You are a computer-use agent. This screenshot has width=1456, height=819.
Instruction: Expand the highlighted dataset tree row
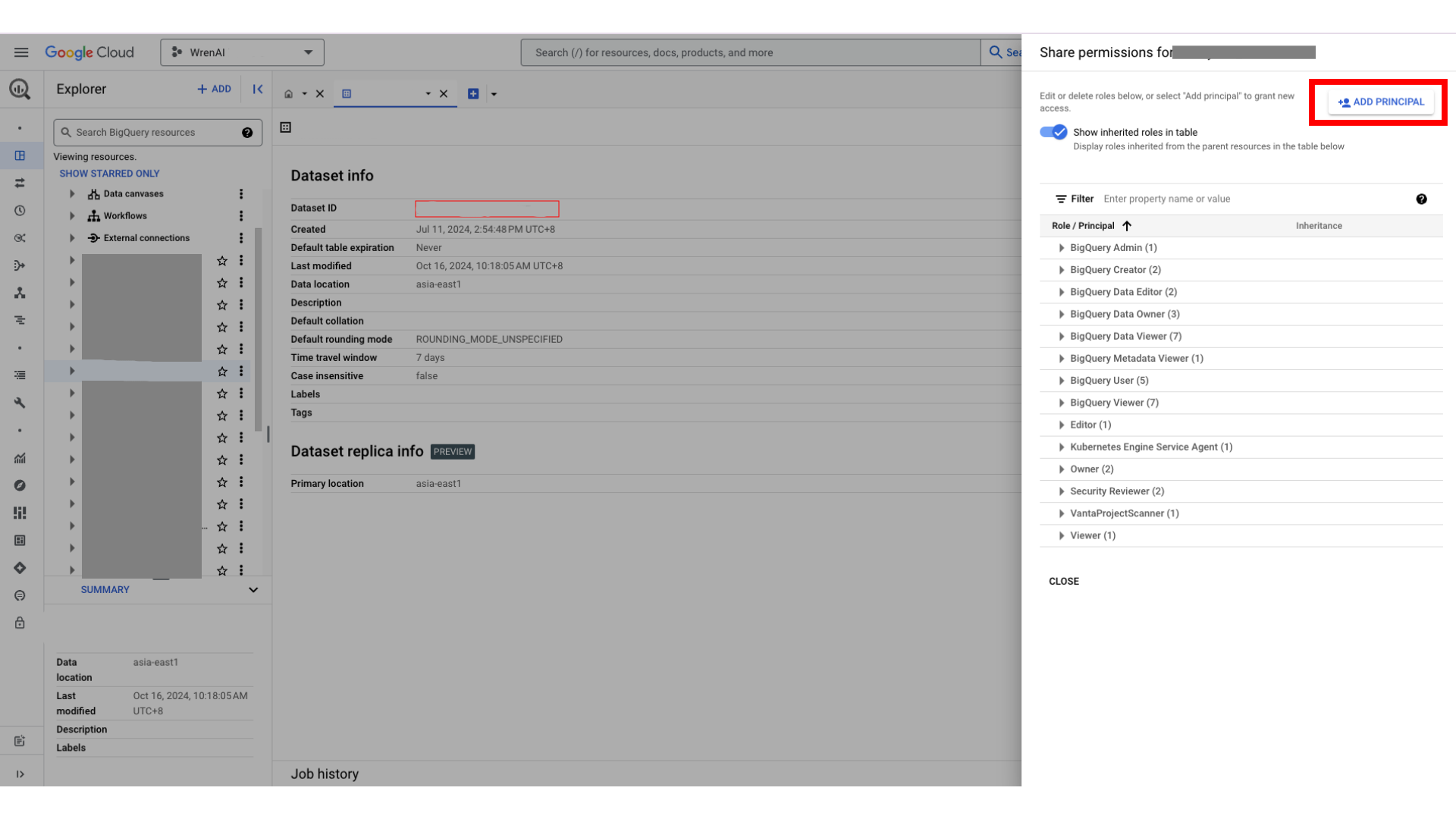tap(72, 372)
